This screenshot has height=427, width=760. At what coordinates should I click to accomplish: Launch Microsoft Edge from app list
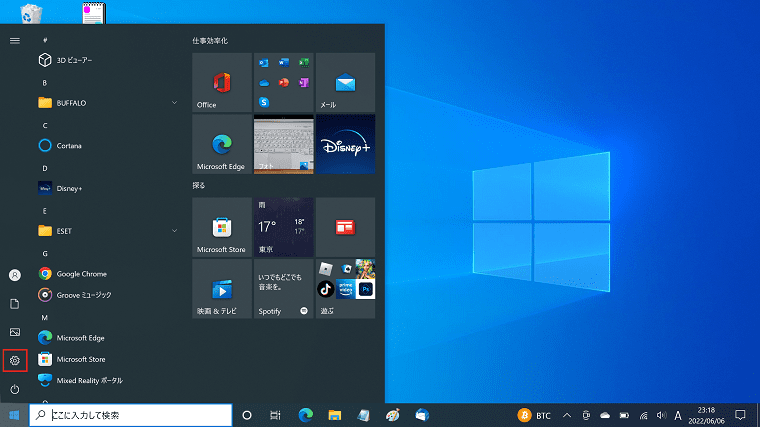(x=108, y=338)
